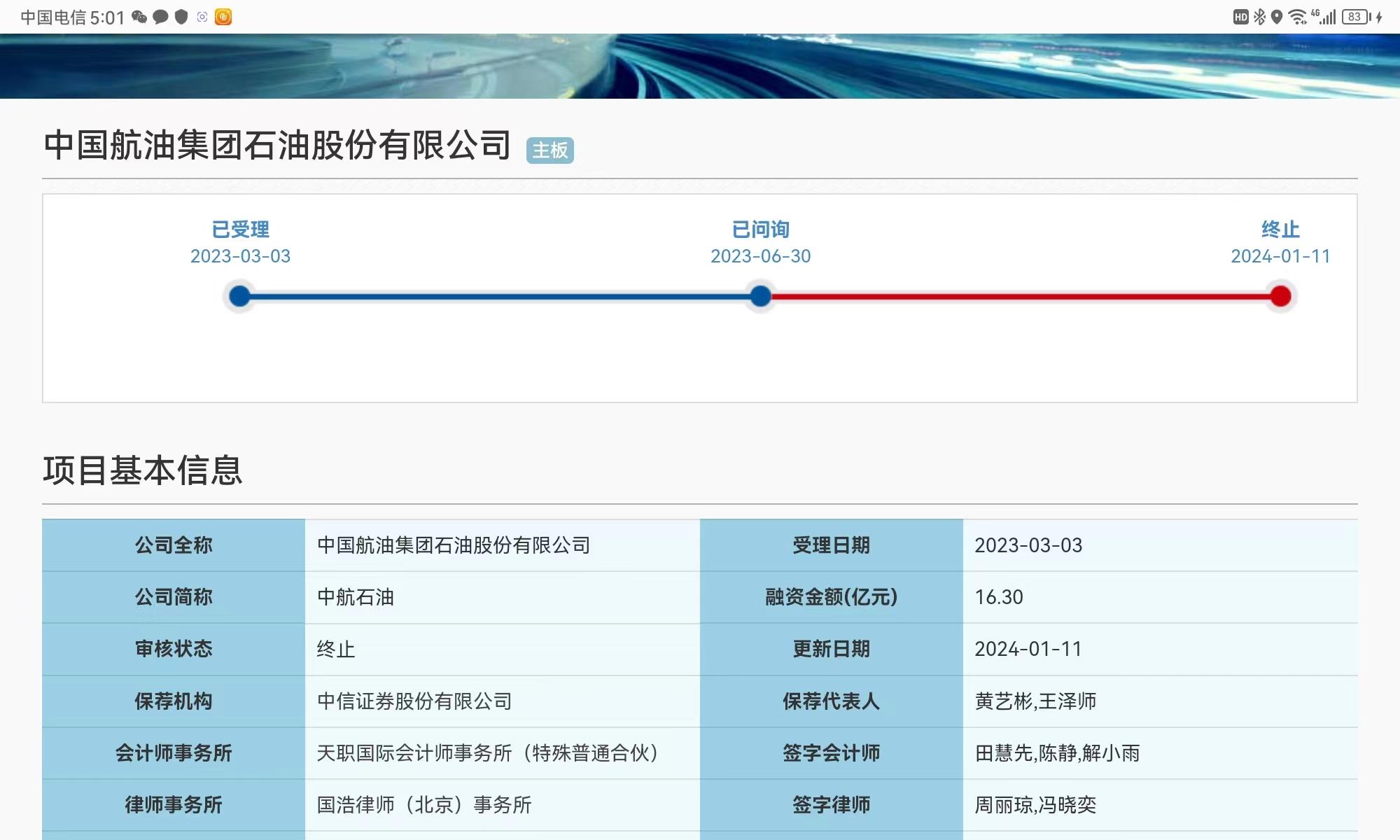Click the 签字会计师 header cell
Viewport: 1400px width, 840px height.
pos(832,752)
